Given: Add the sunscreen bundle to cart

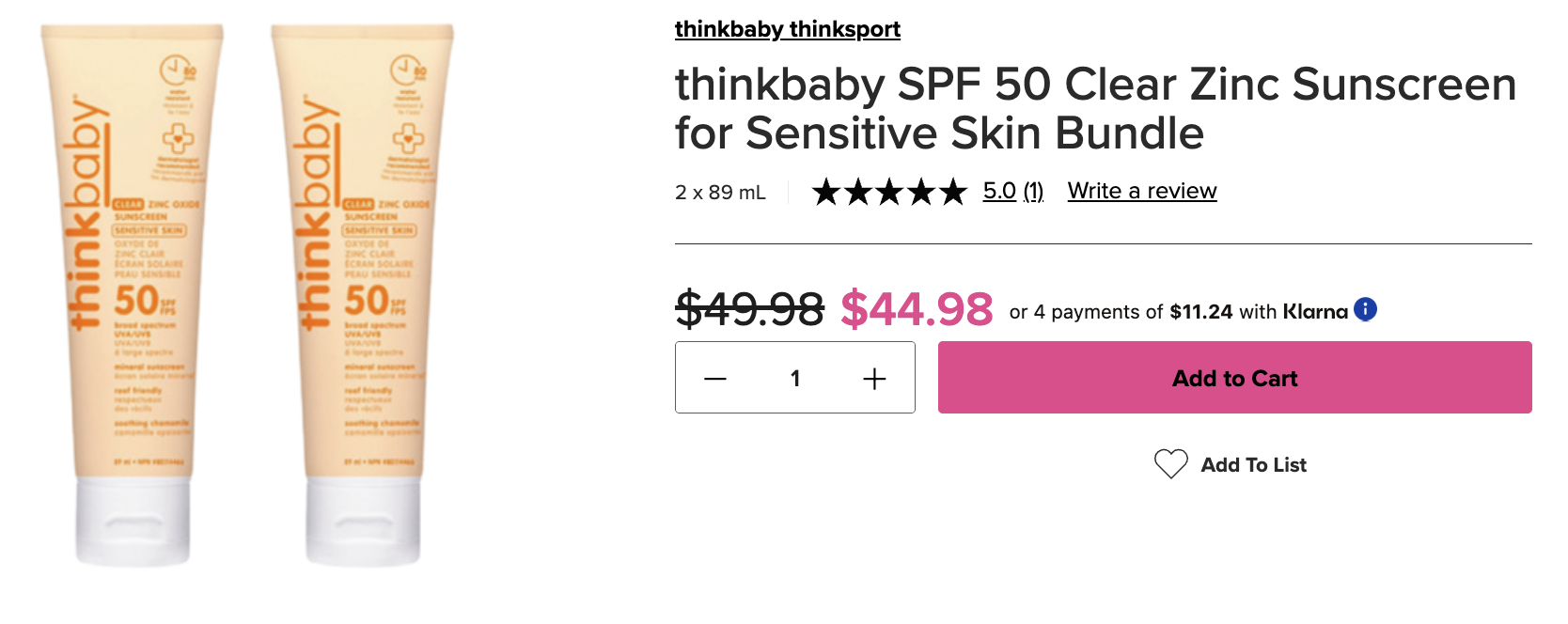Looking at the screenshot, I should point(1234,378).
